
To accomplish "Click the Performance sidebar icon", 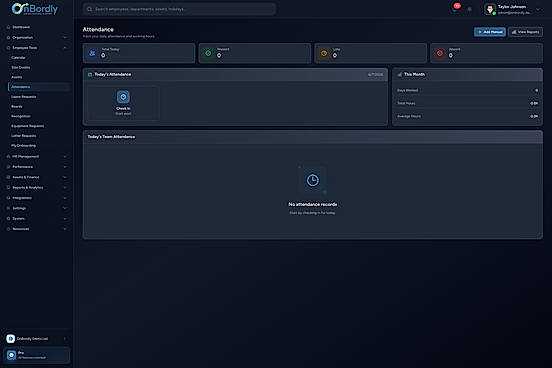I will pyautogui.click(x=8, y=167).
